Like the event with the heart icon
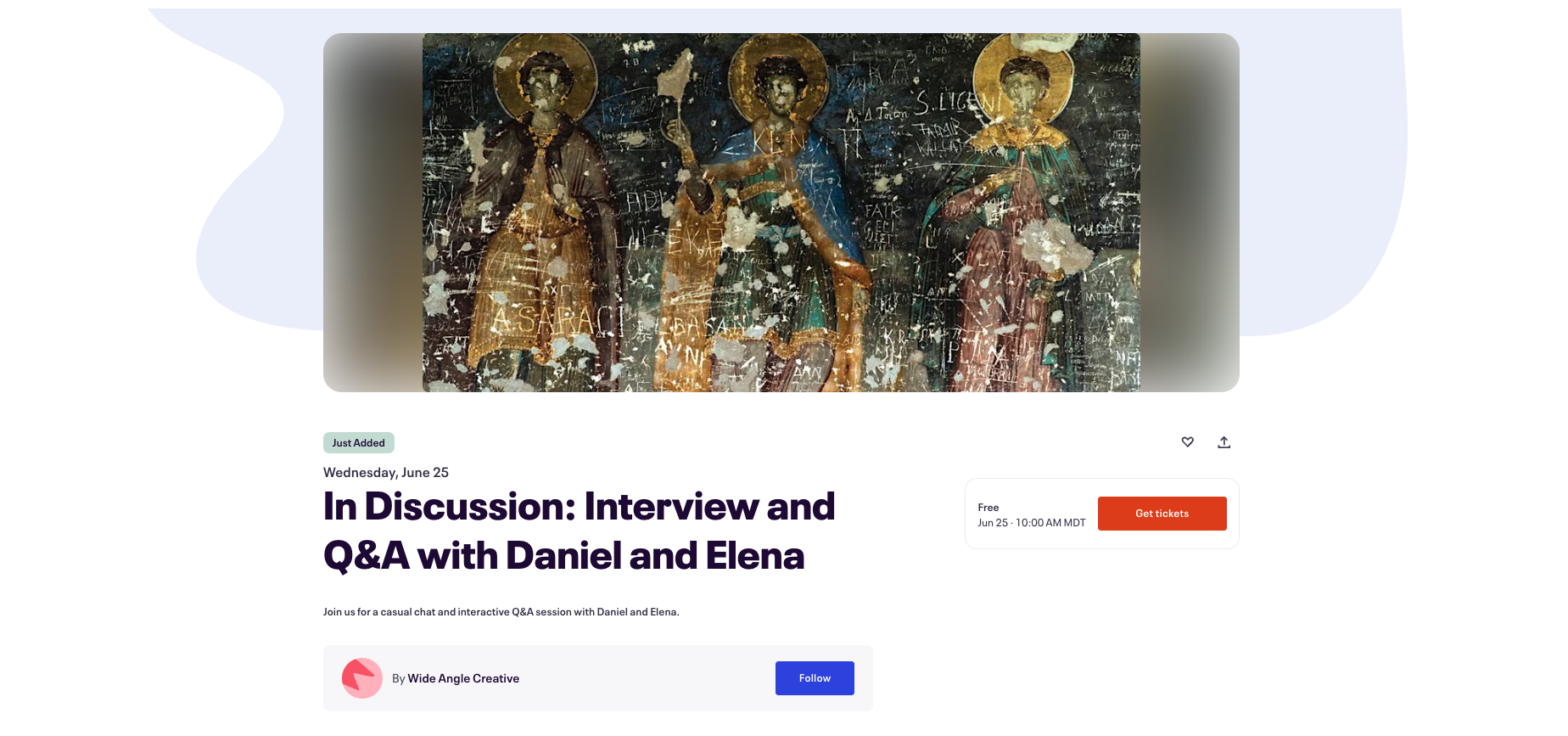 pos(1187,442)
